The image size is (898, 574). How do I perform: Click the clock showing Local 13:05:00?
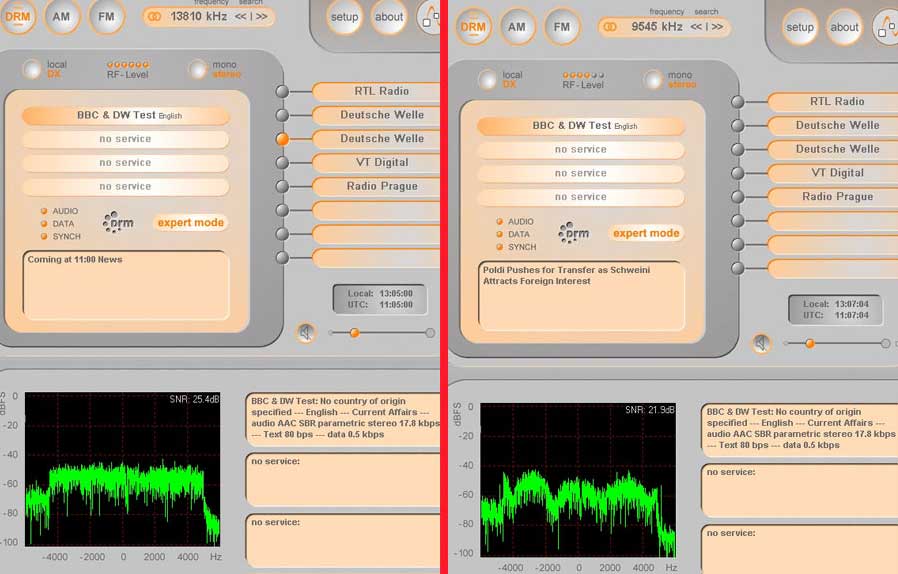click(380, 299)
